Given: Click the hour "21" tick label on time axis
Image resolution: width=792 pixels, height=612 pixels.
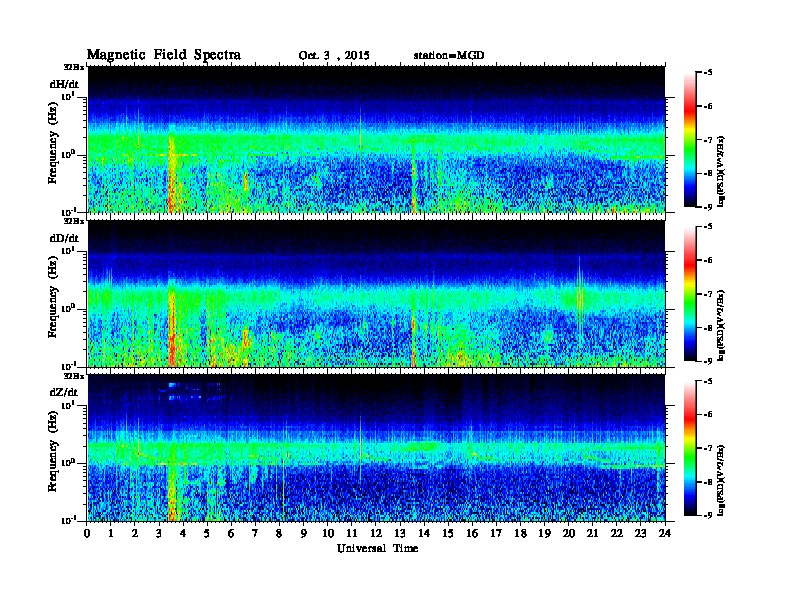Looking at the screenshot, I should 592,533.
